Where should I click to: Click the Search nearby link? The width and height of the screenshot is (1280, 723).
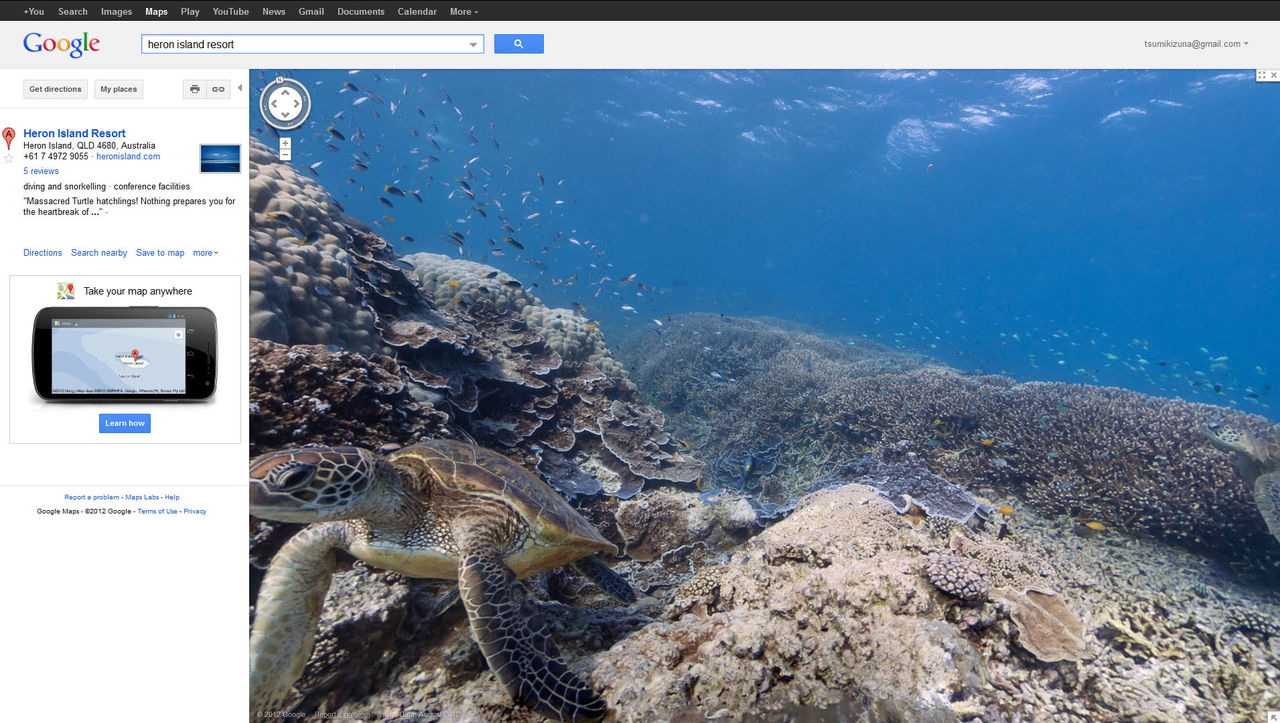(99, 253)
